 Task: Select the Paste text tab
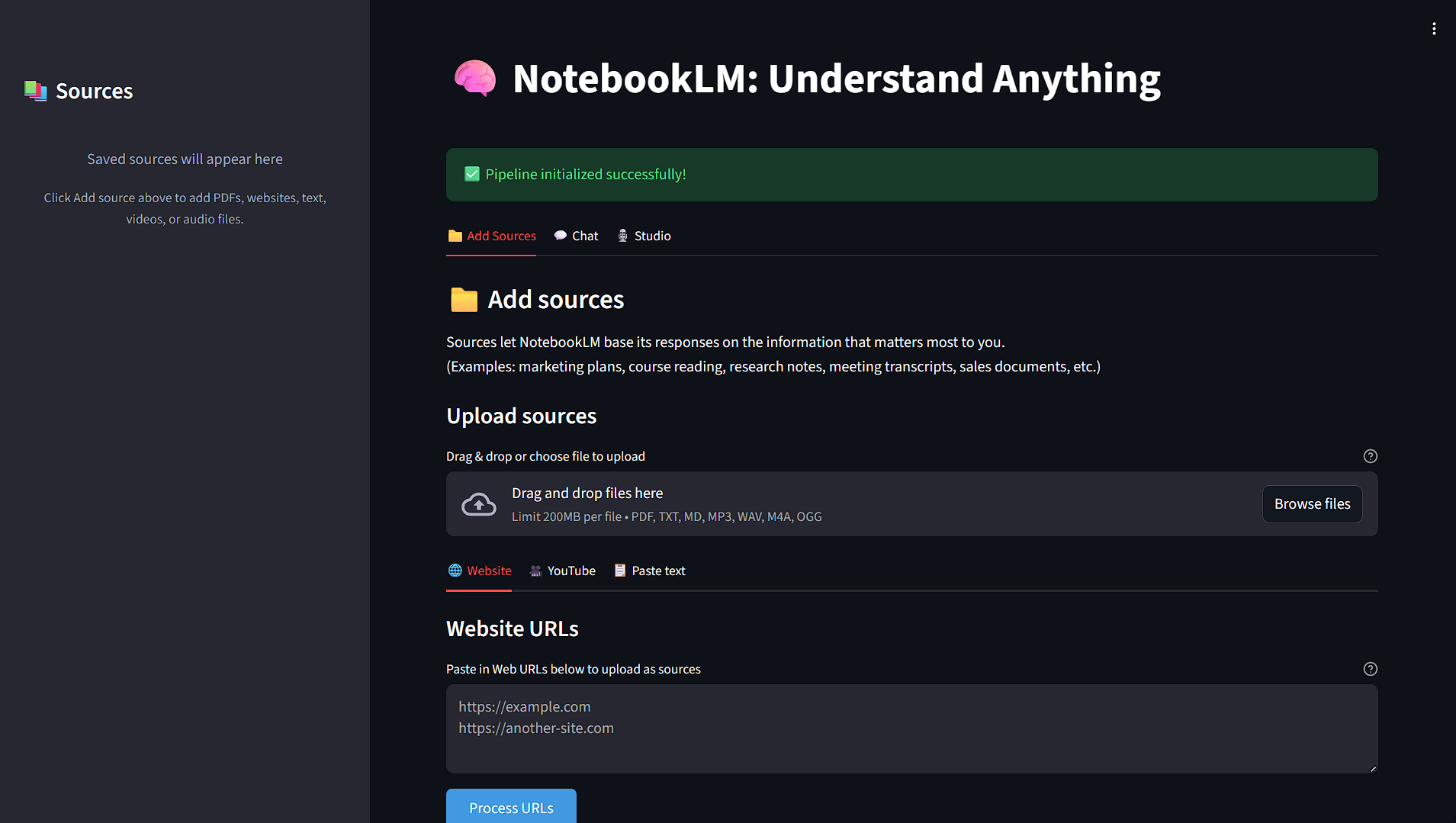pyautogui.click(x=649, y=571)
